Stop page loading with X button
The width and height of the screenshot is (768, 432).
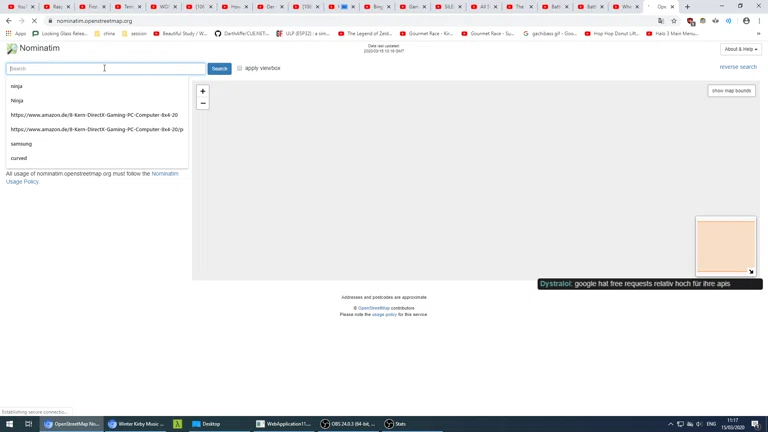(34, 21)
